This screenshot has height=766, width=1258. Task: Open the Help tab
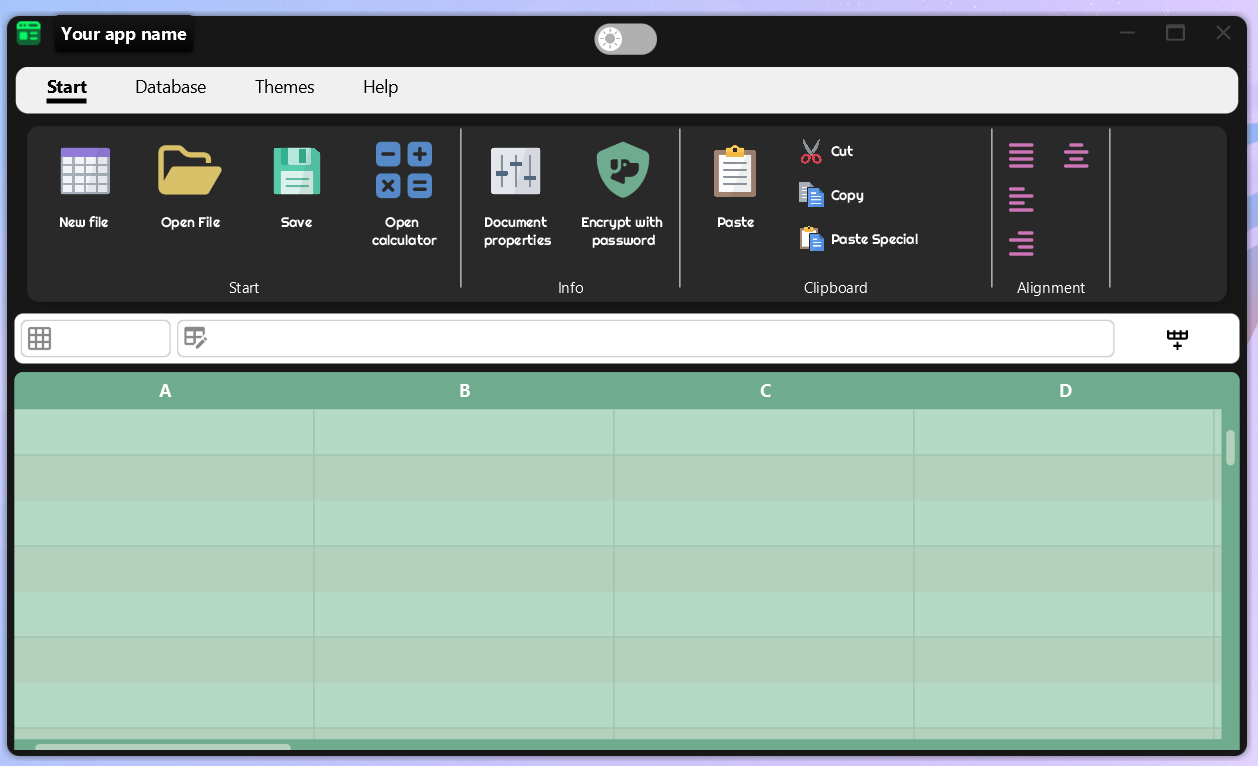(381, 87)
